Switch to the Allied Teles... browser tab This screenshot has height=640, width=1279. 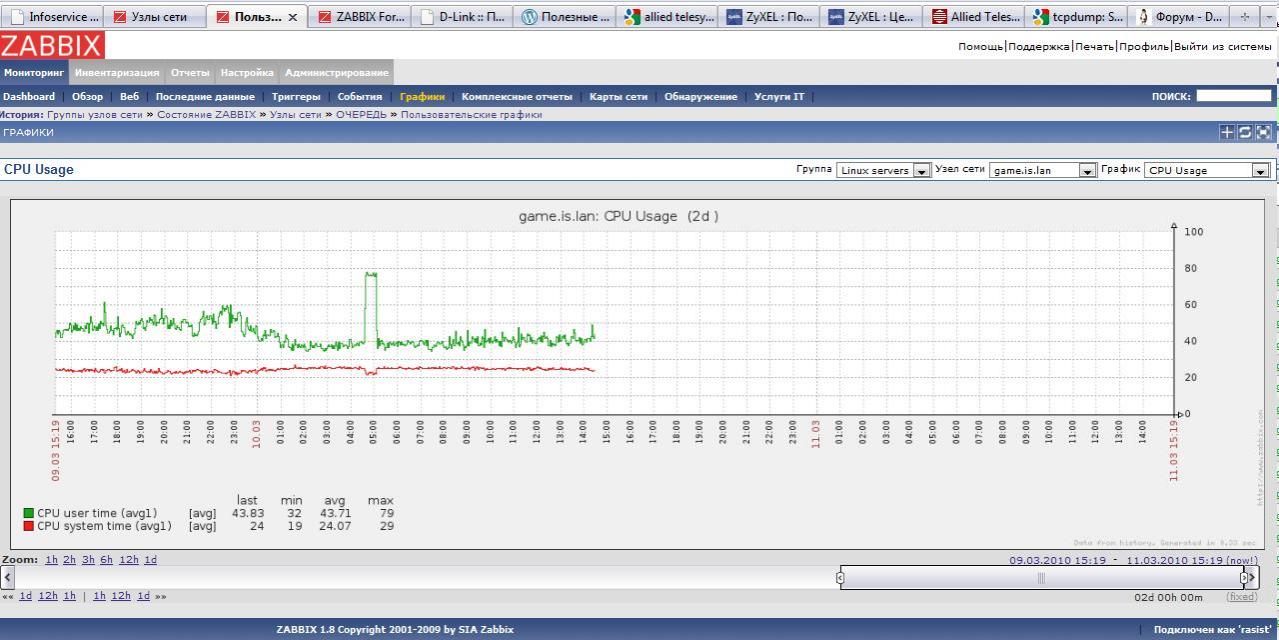[973, 17]
